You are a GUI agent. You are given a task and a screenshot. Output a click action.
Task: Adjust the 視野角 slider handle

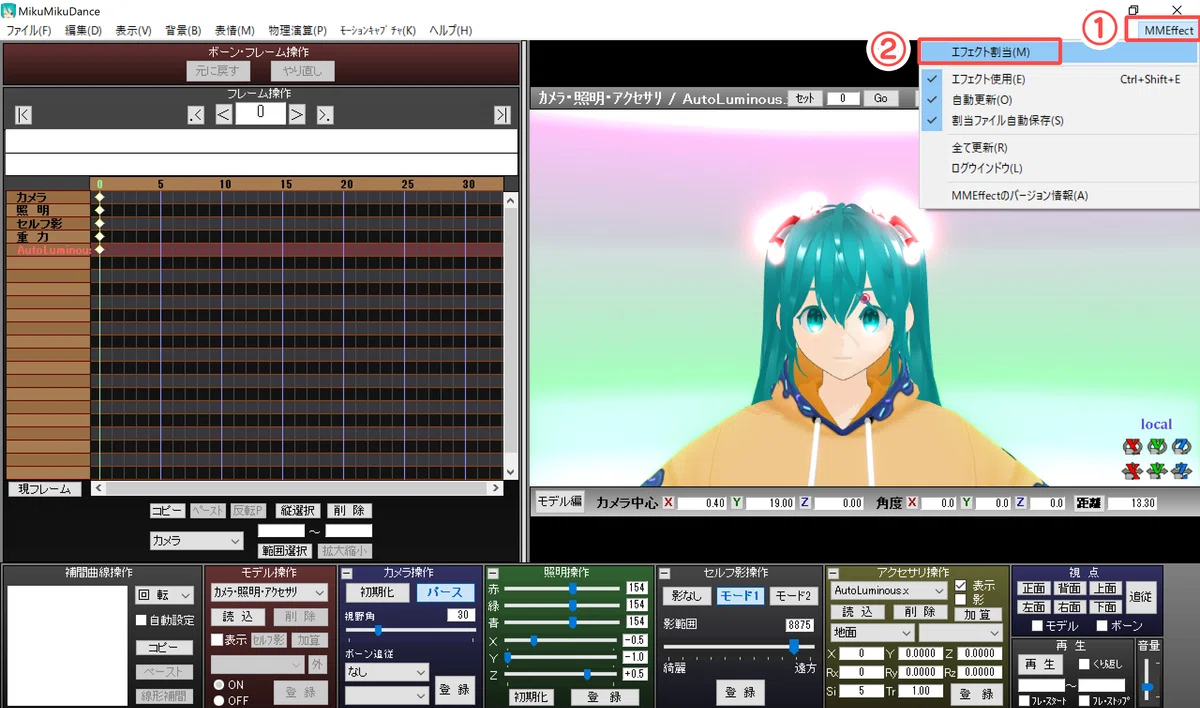378,631
